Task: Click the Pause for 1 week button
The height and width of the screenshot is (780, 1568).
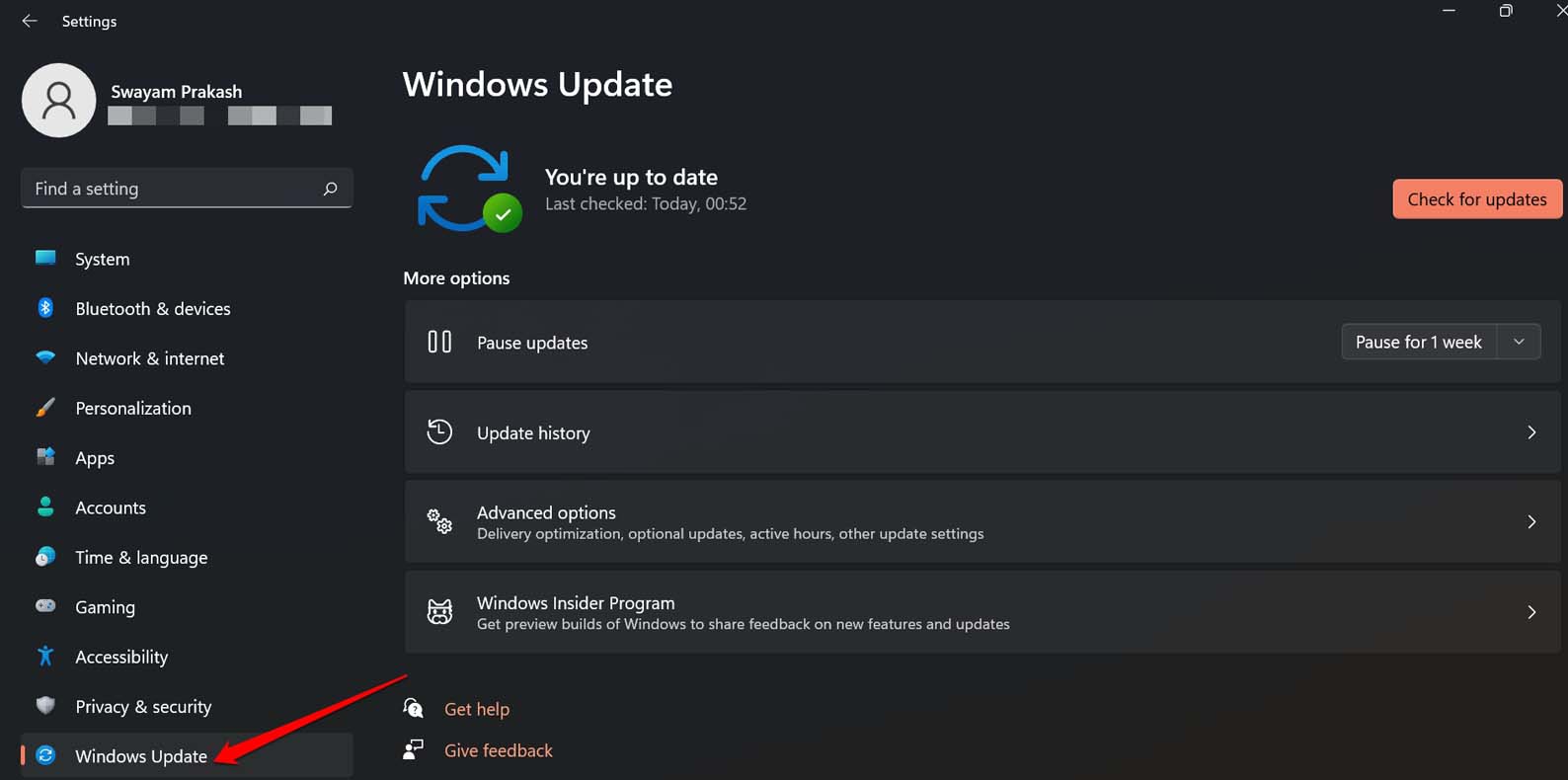Action: (1418, 342)
